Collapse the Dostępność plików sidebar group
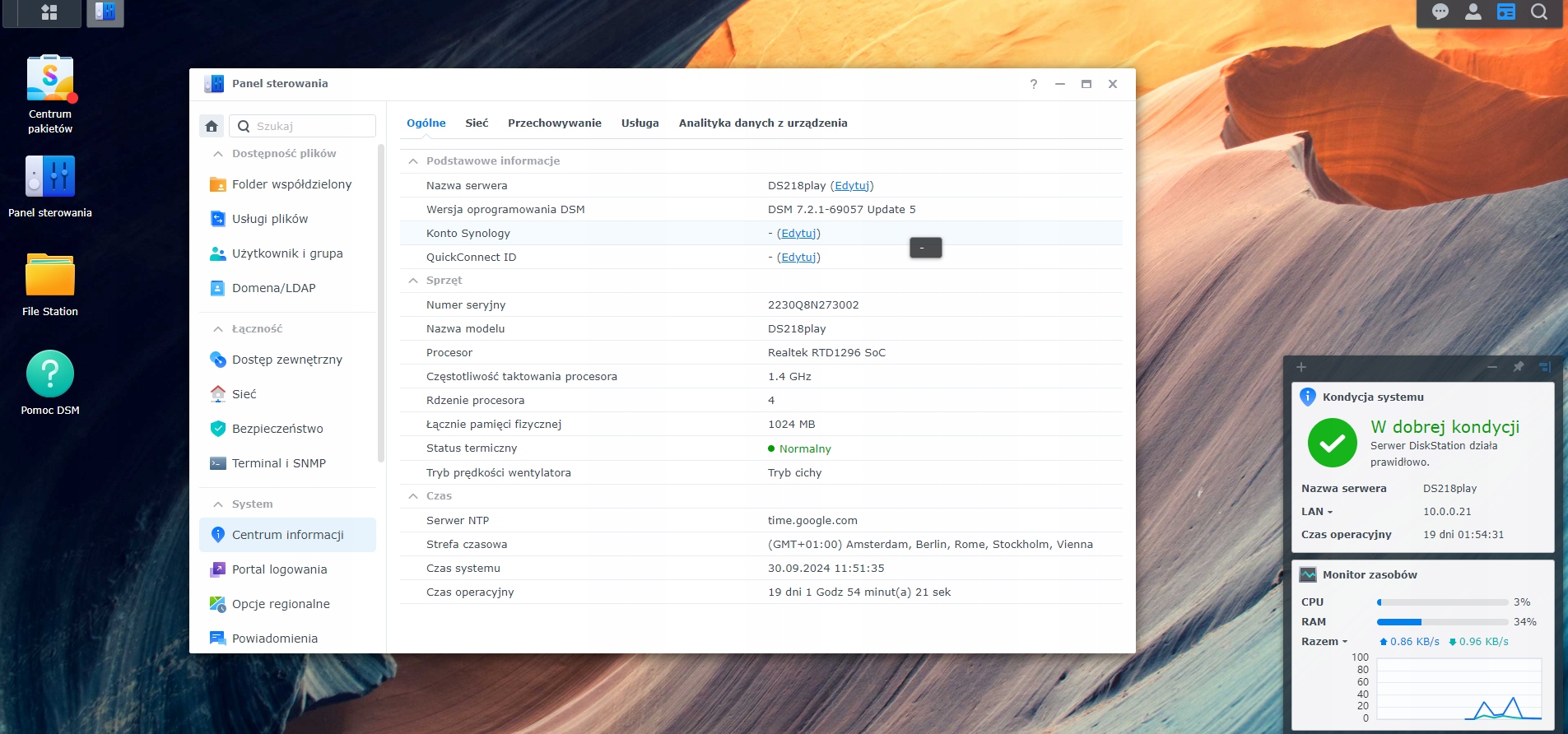Viewport: 1568px width, 734px height. [218, 154]
